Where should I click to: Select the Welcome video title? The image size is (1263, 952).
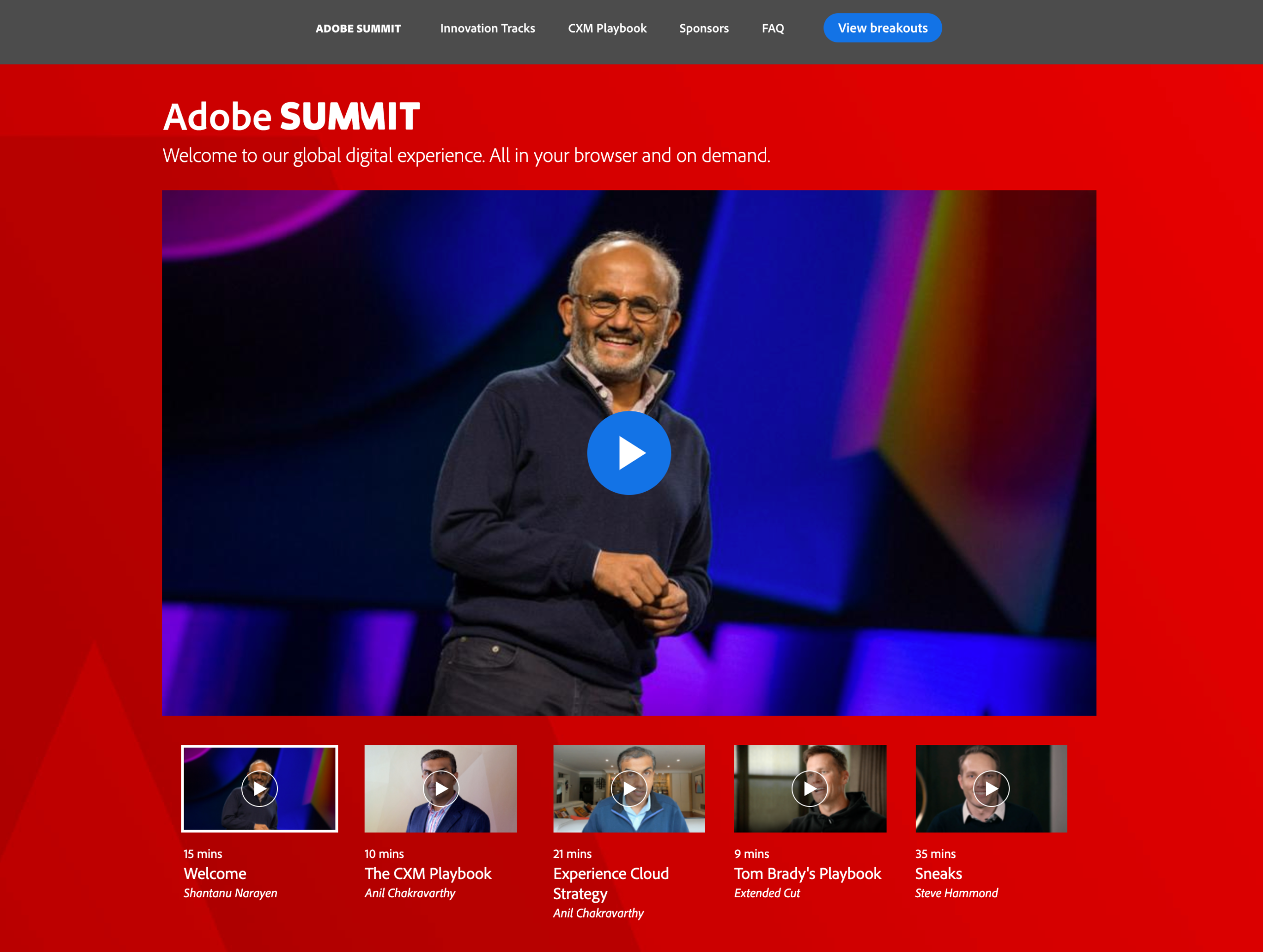coord(215,873)
